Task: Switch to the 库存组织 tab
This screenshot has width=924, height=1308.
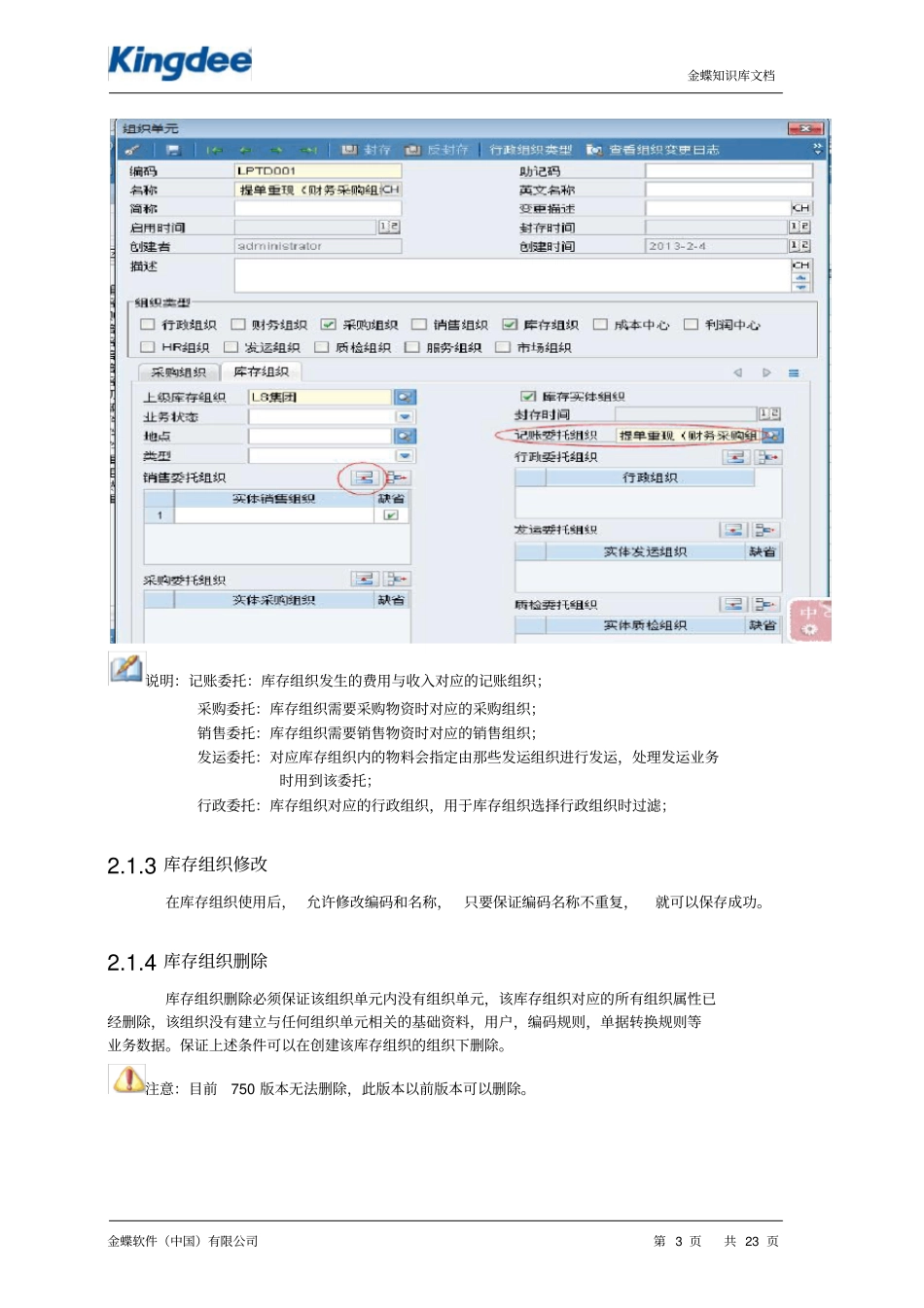Action: tap(262, 371)
